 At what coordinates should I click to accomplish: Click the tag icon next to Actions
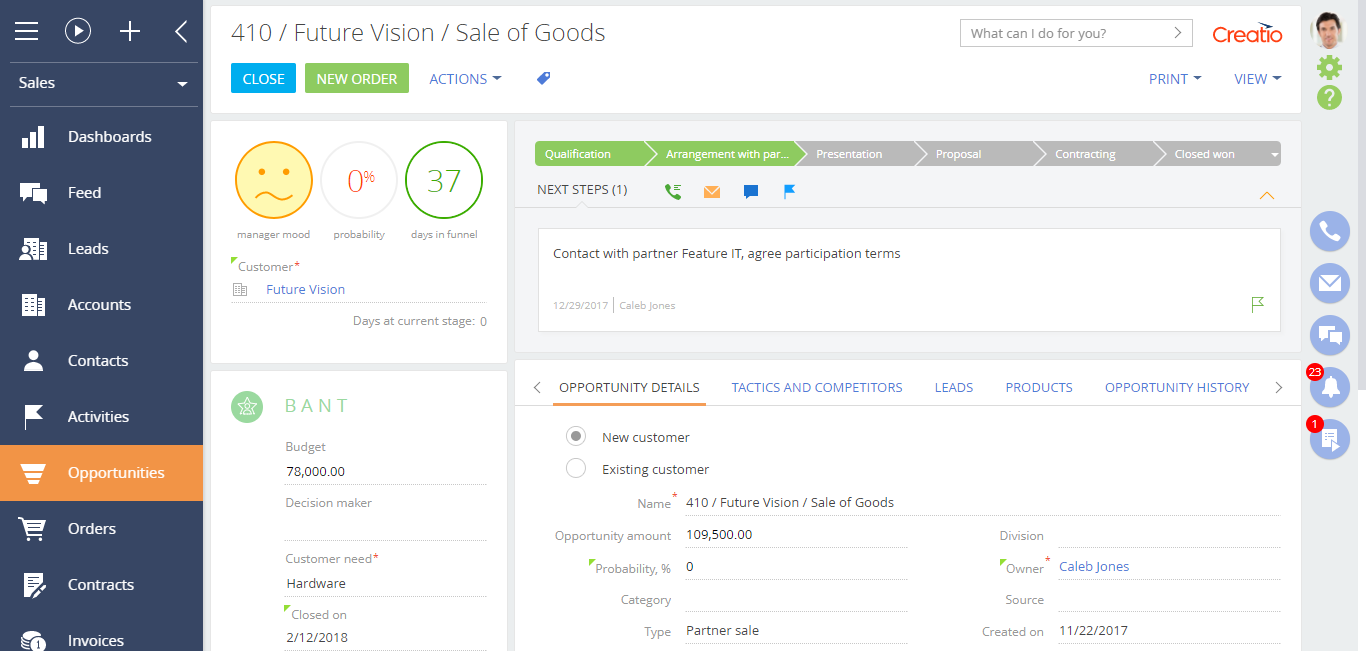(544, 78)
